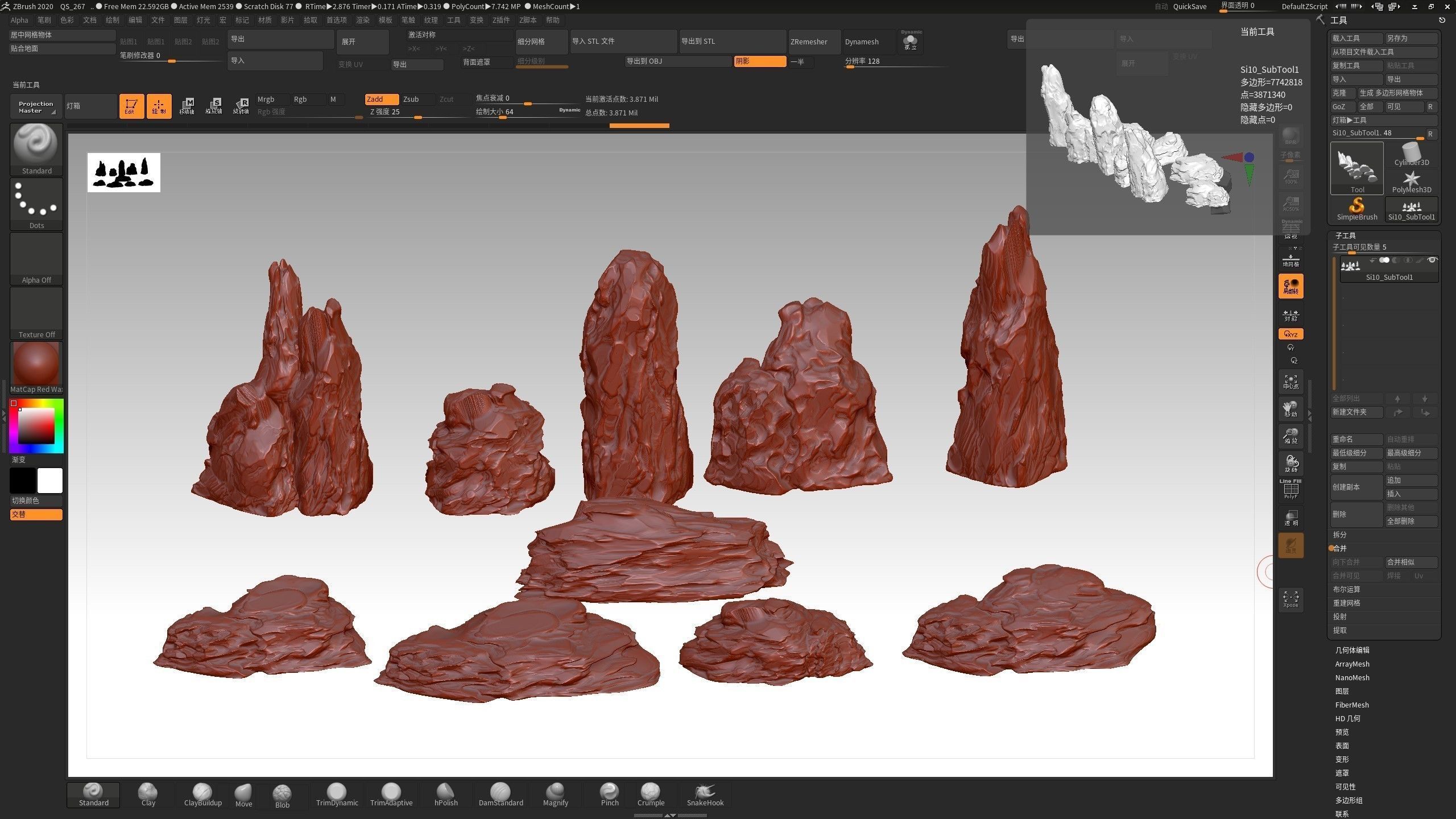
Task: Open the 帮助 help menu
Action: 552,20
